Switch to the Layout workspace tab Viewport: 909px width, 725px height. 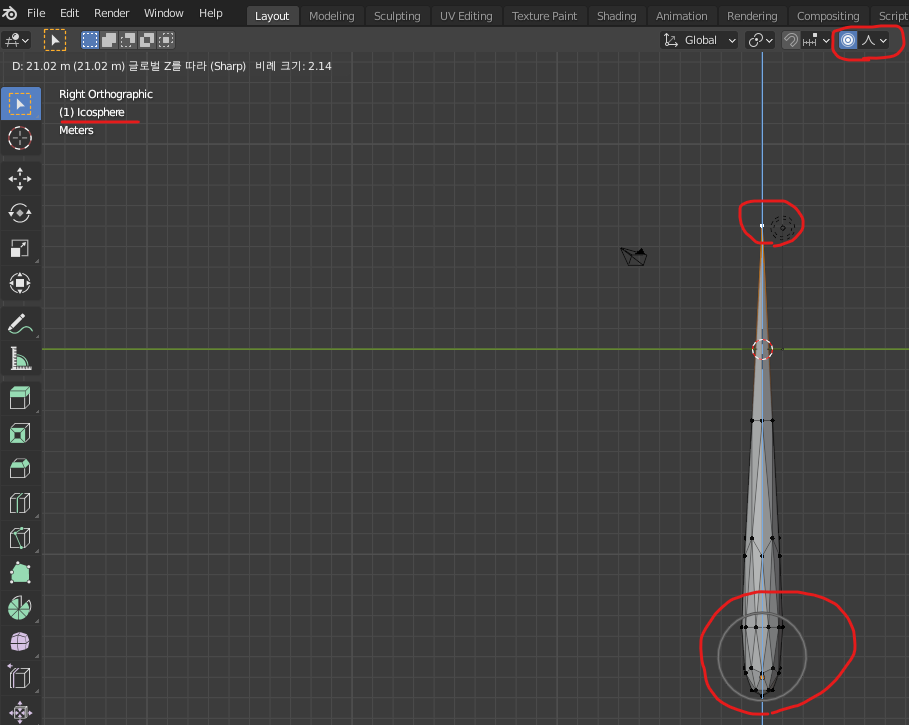[x=272, y=16]
